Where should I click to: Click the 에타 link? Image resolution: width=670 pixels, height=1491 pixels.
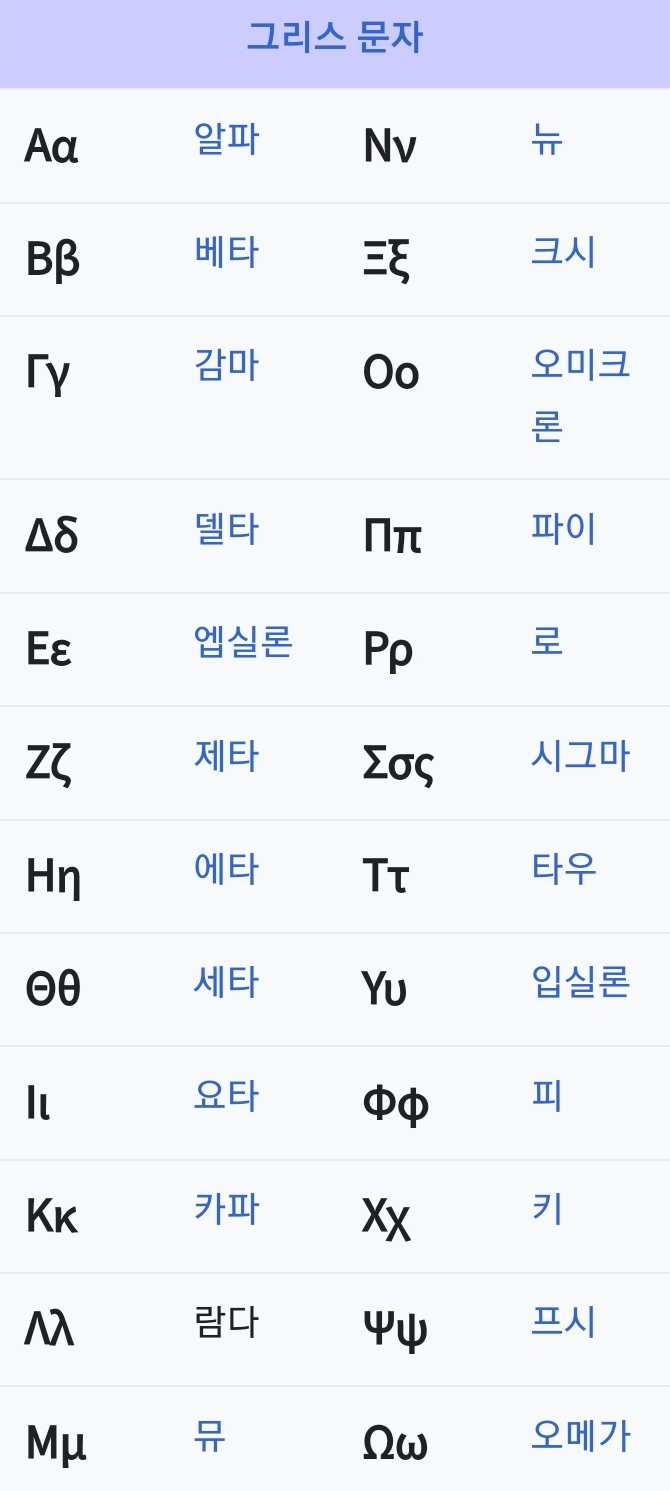[x=227, y=869]
